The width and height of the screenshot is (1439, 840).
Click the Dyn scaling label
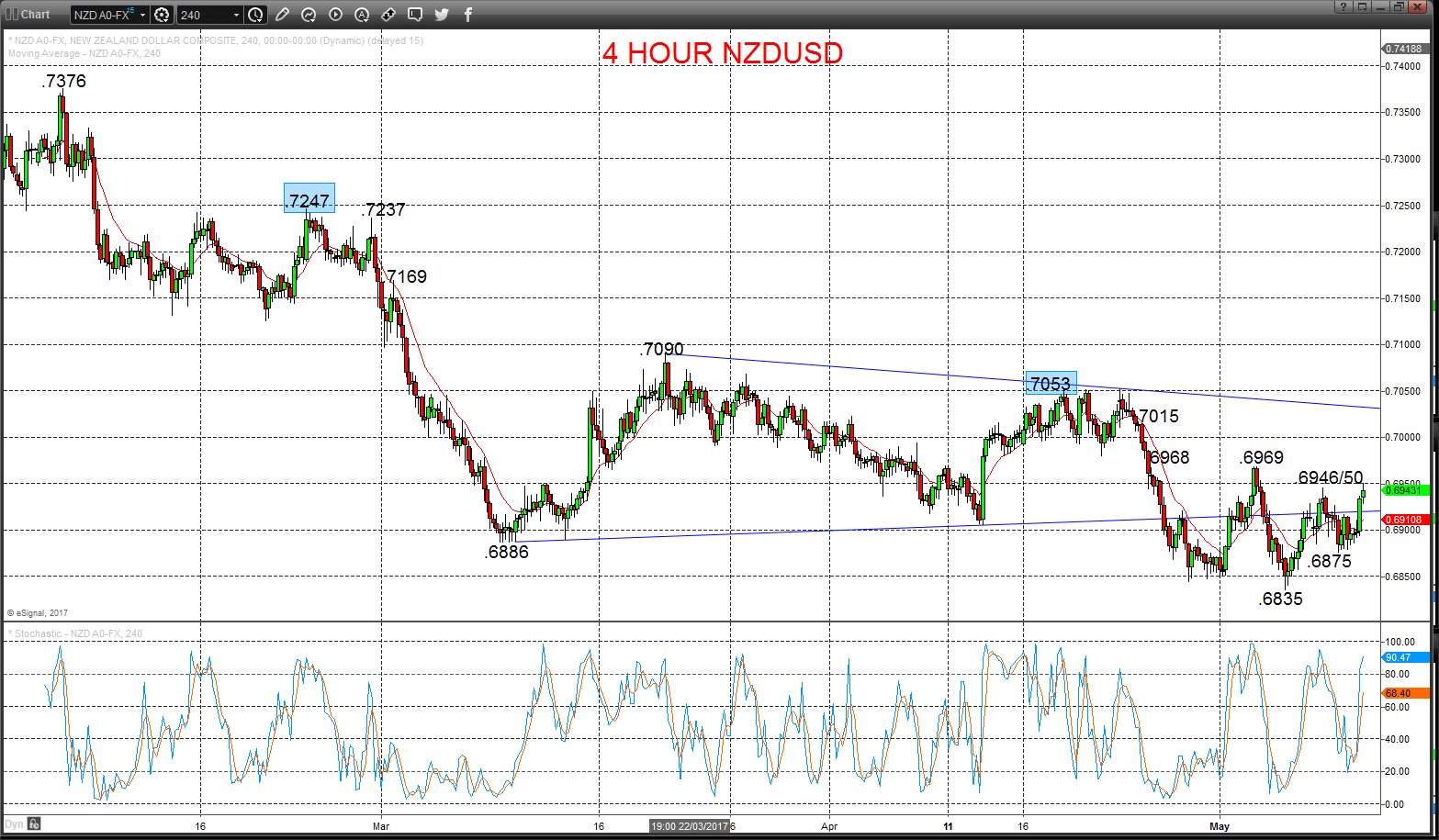(x=14, y=824)
